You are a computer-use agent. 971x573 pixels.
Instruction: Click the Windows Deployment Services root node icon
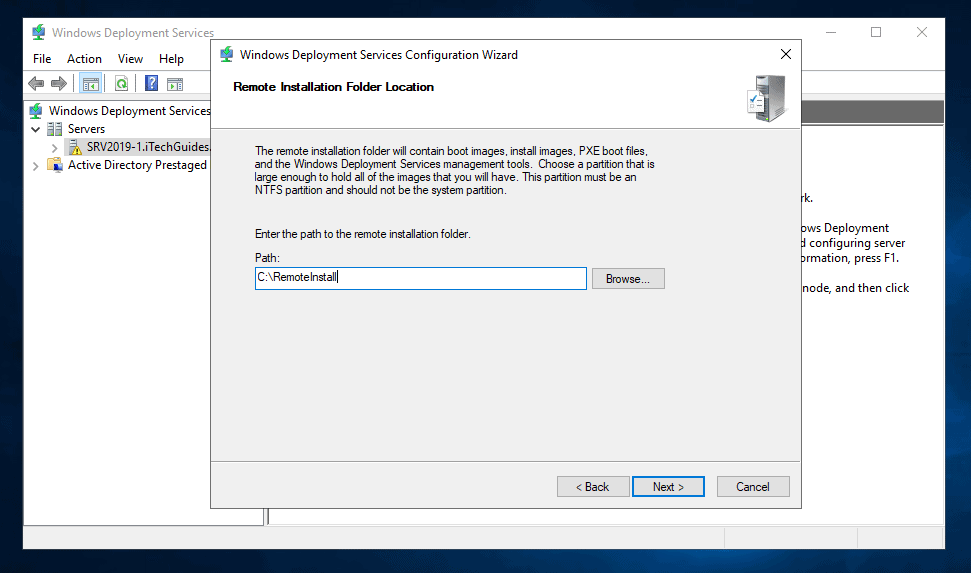pos(37,111)
